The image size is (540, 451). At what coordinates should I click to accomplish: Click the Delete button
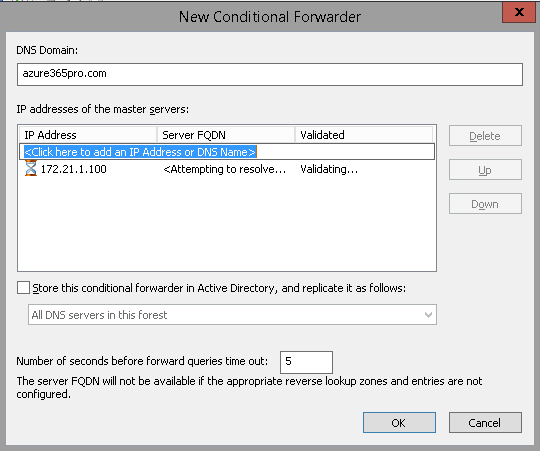(x=485, y=136)
